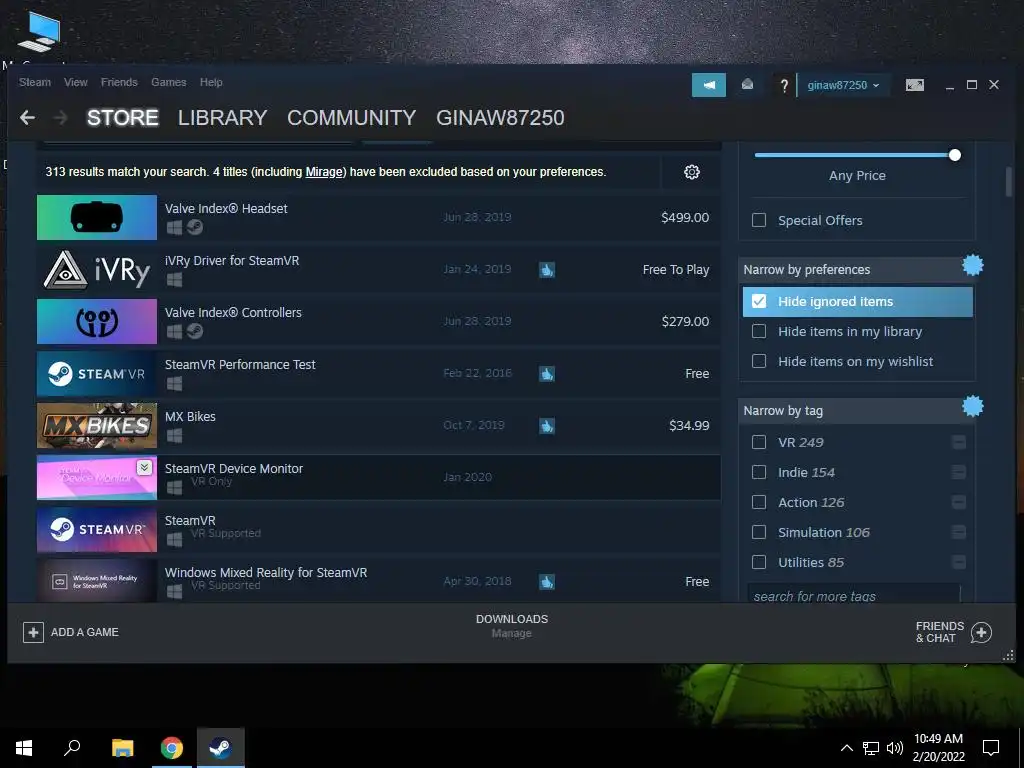Click Valve Index Controllers thumbnail
Screen dimensions: 1024x768
point(97,321)
